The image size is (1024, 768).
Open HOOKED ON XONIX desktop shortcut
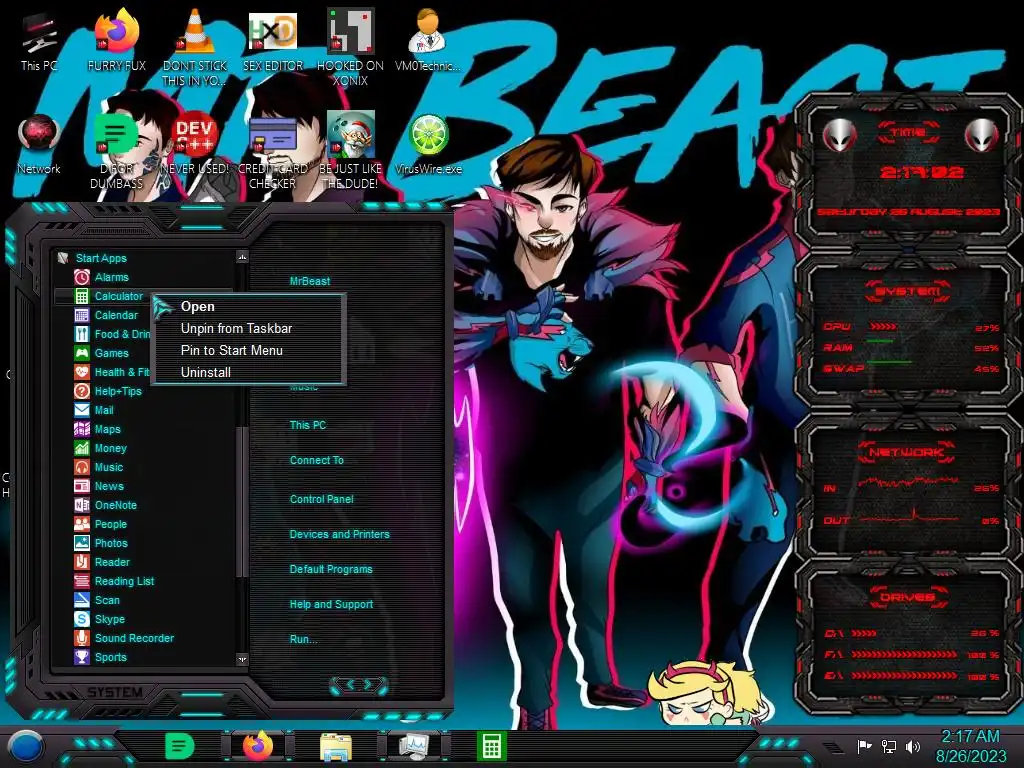[x=351, y=46]
